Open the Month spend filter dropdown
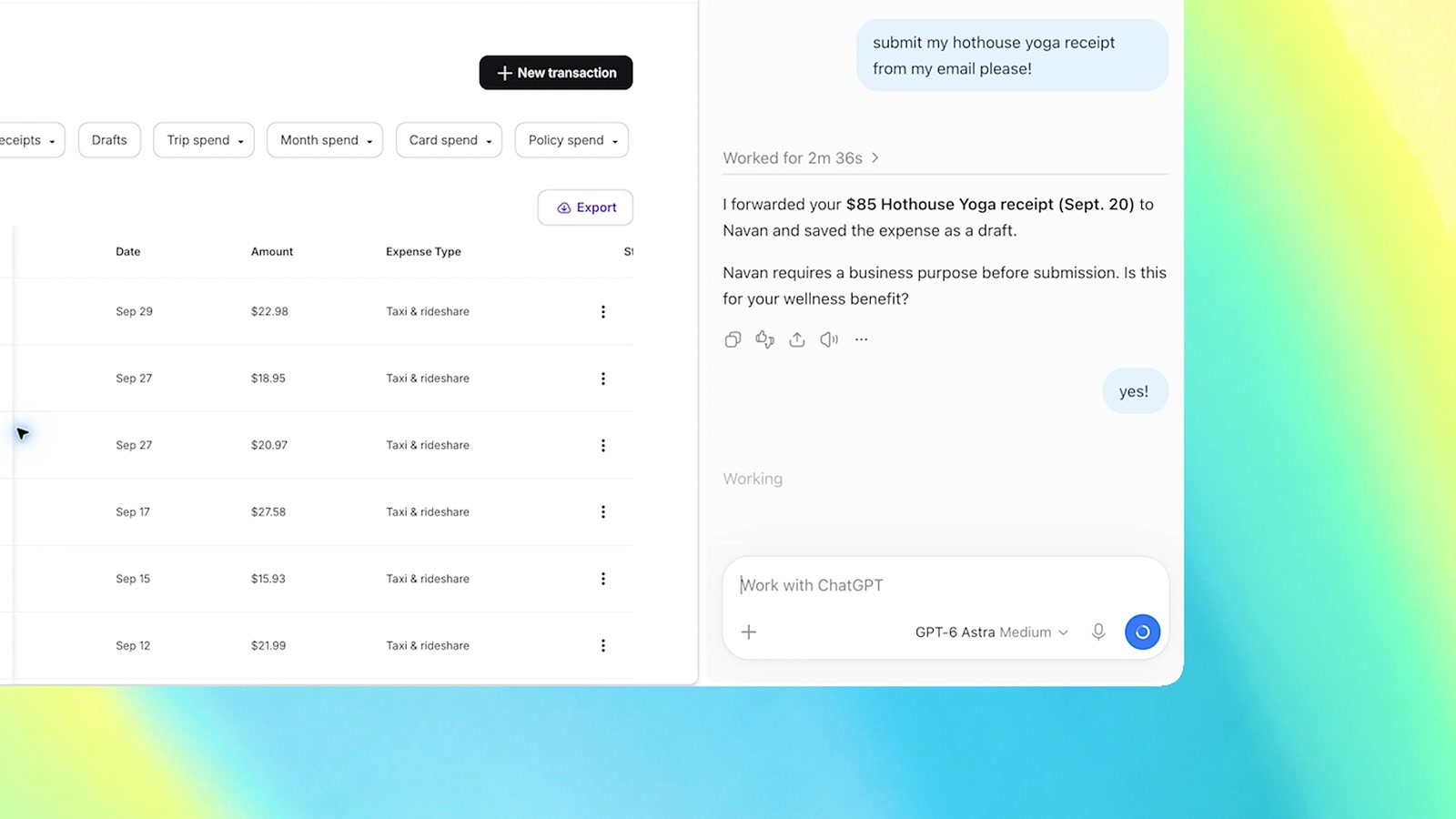 [325, 140]
